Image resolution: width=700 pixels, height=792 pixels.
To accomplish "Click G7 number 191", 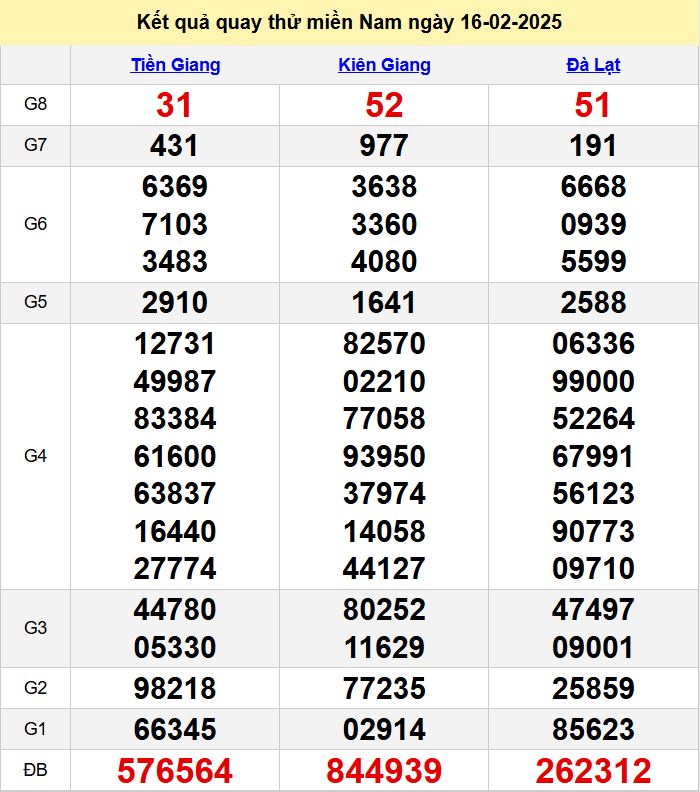I will pos(593,146).
